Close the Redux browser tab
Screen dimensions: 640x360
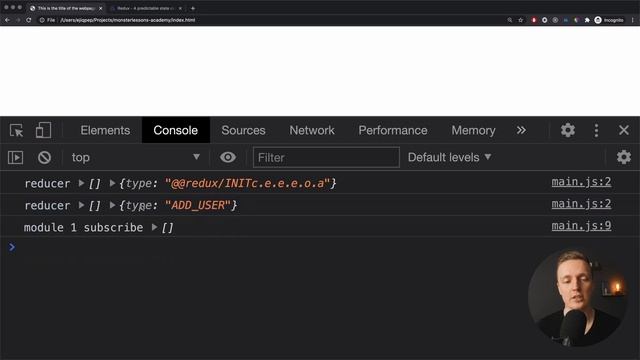(x=180, y=8)
